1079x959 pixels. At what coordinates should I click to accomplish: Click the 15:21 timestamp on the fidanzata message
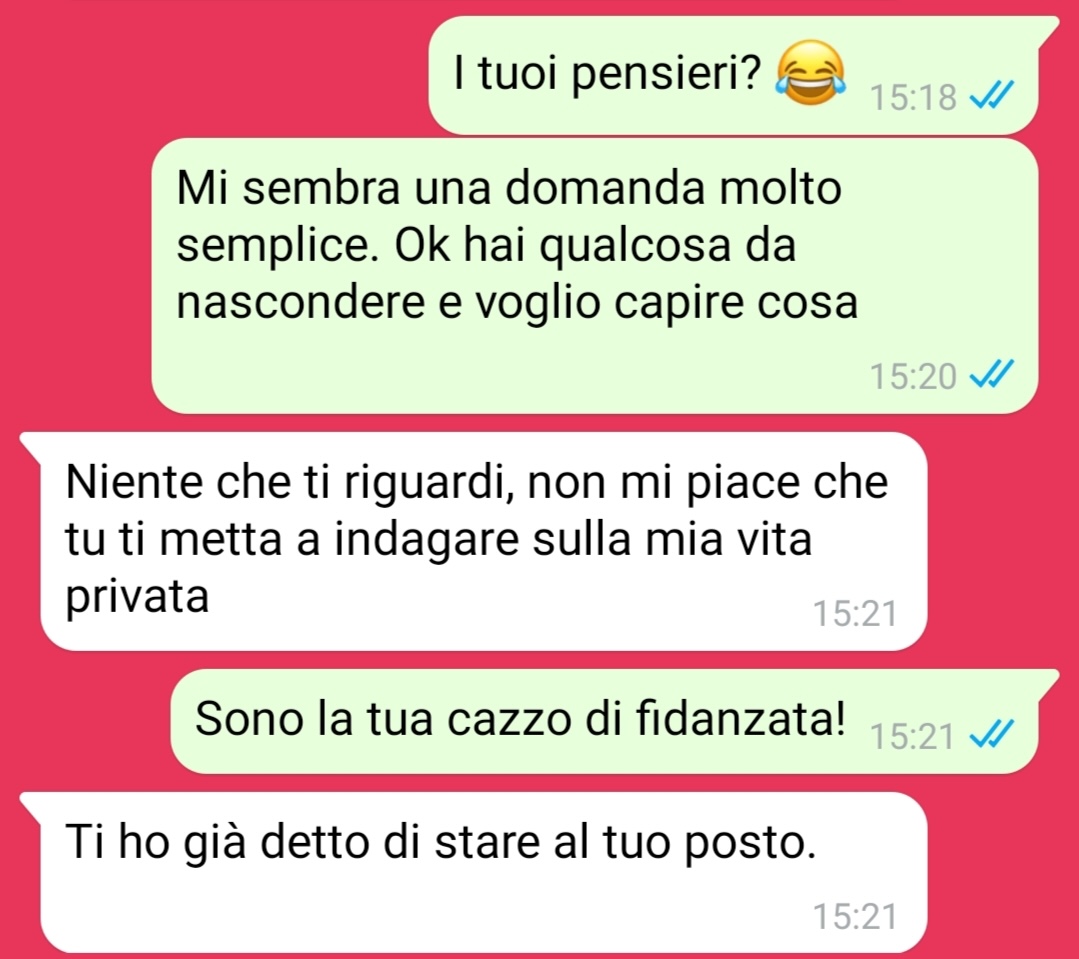click(912, 736)
